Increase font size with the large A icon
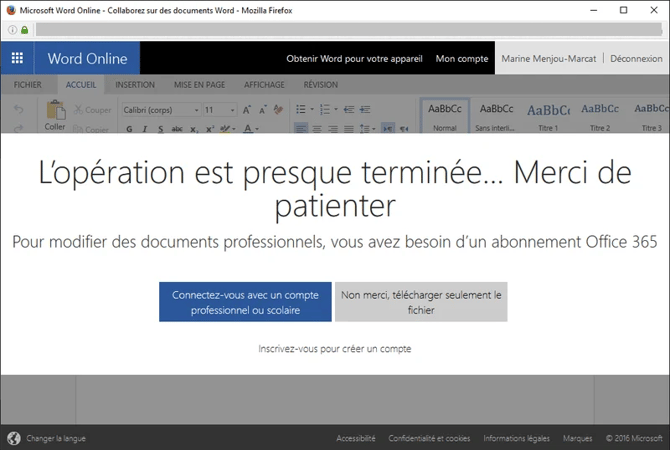The width and height of the screenshot is (670, 450). 247,110
